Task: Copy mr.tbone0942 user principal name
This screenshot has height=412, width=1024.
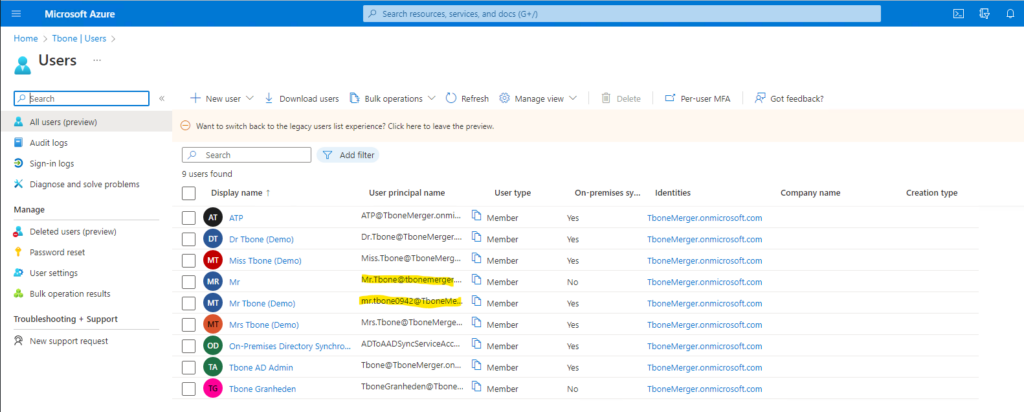Action: click(x=477, y=302)
